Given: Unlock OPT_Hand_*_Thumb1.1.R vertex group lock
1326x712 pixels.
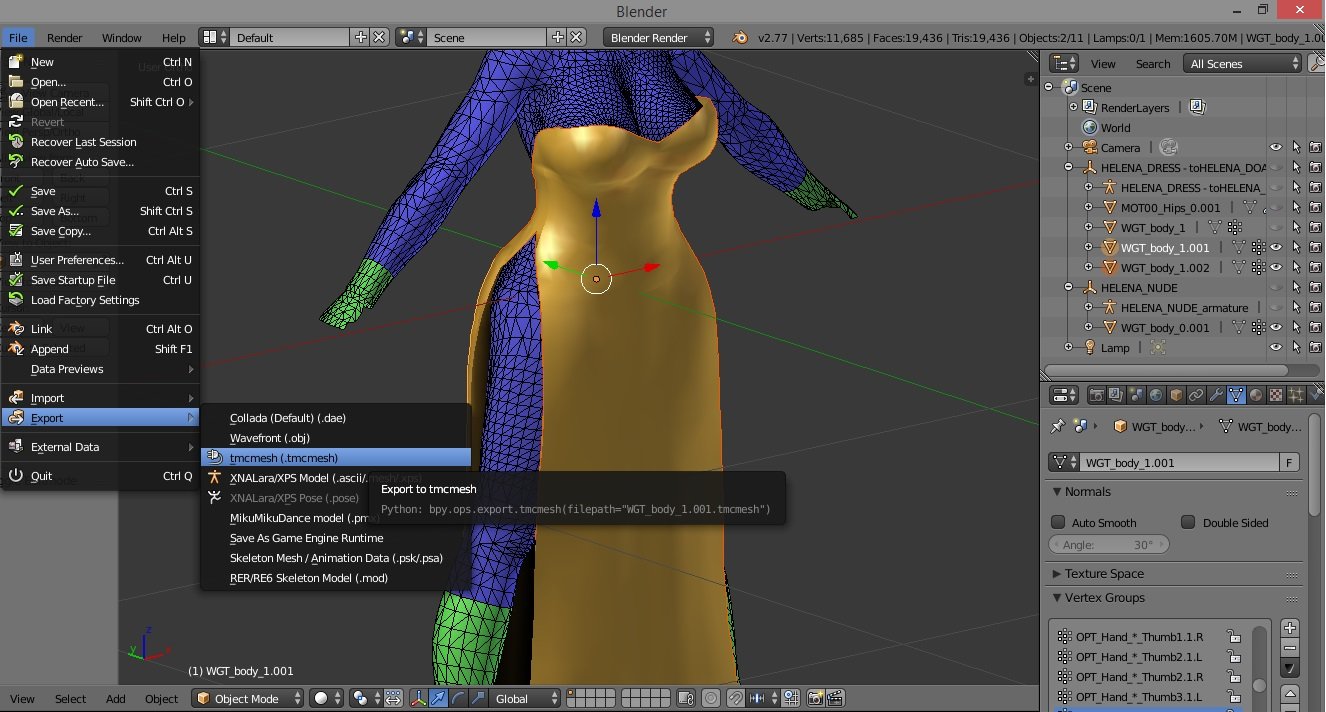Looking at the screenshot, I should click(1234, 637).
